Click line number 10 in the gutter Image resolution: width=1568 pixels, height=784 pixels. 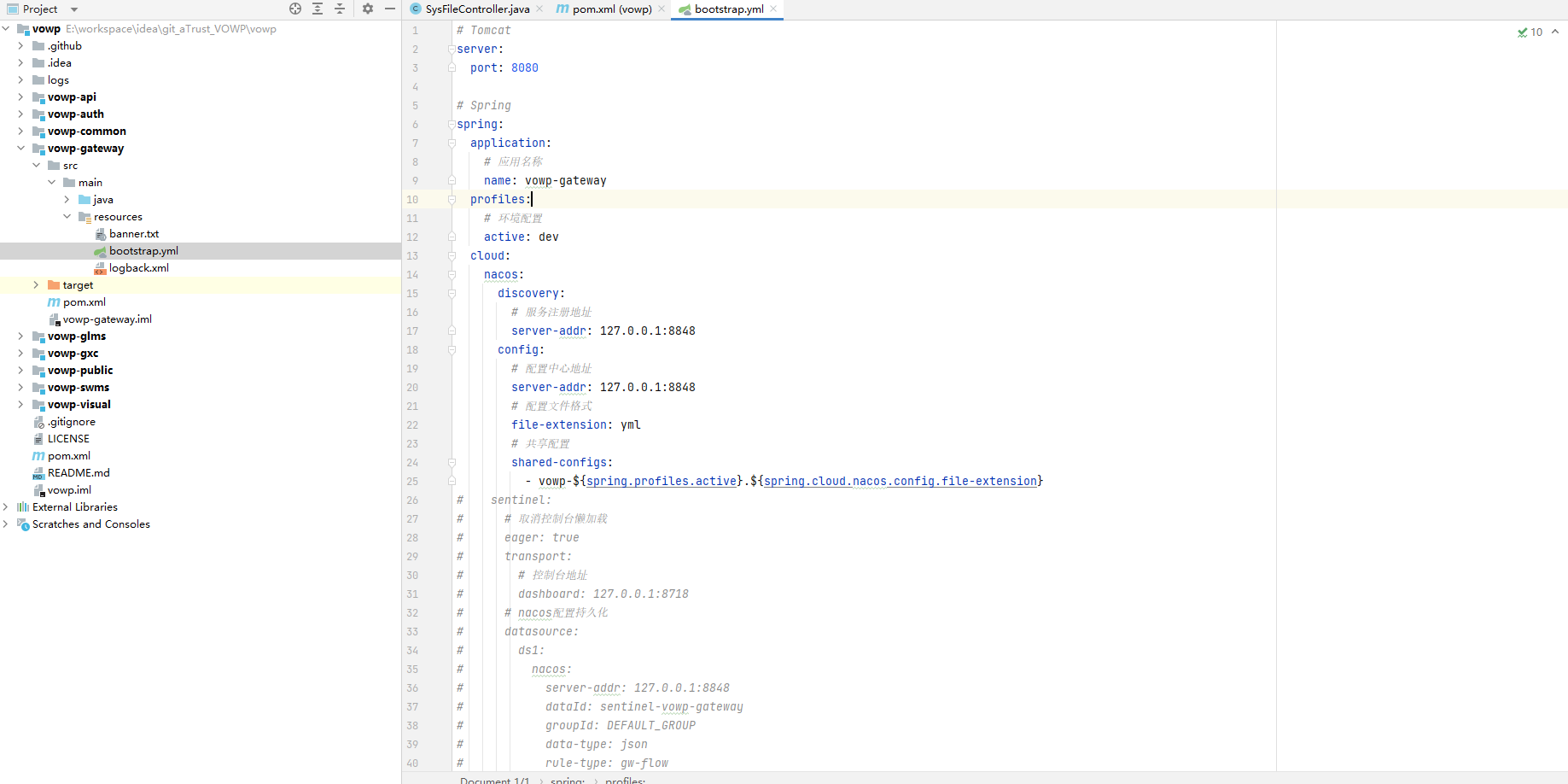[412, 199]
